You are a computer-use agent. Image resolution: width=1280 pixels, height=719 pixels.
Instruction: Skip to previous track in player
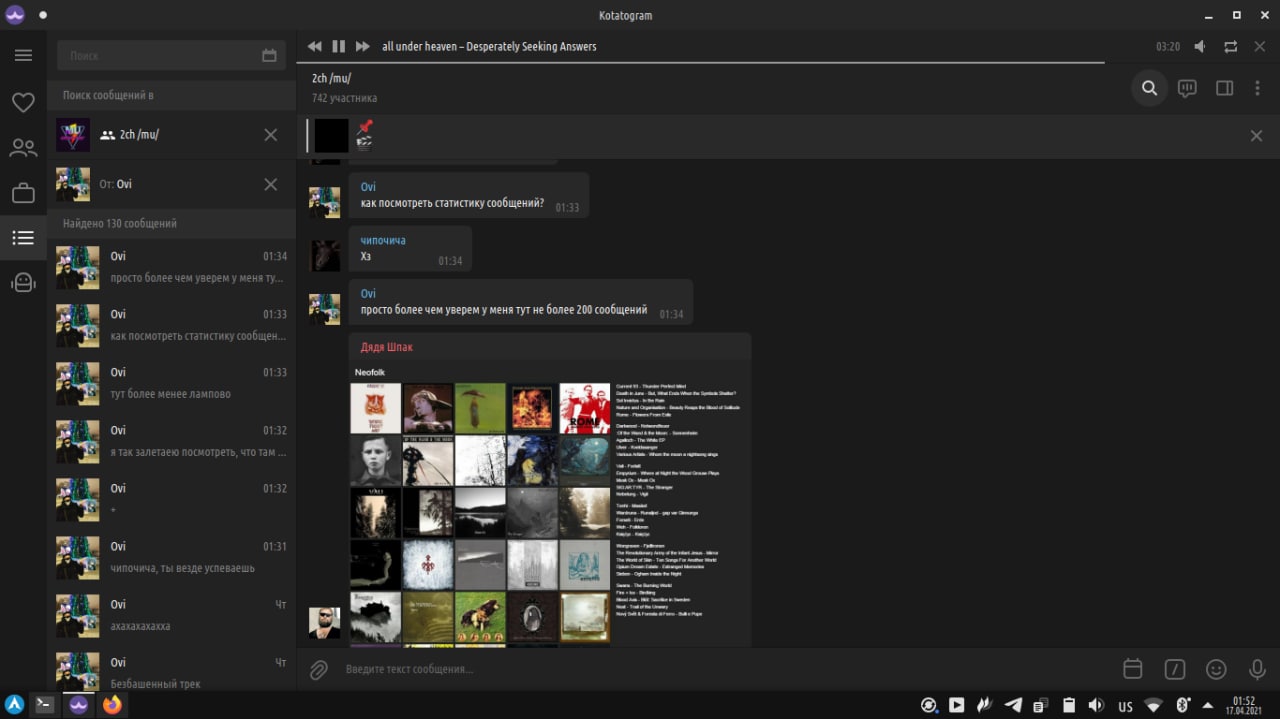tap(315, 46)
